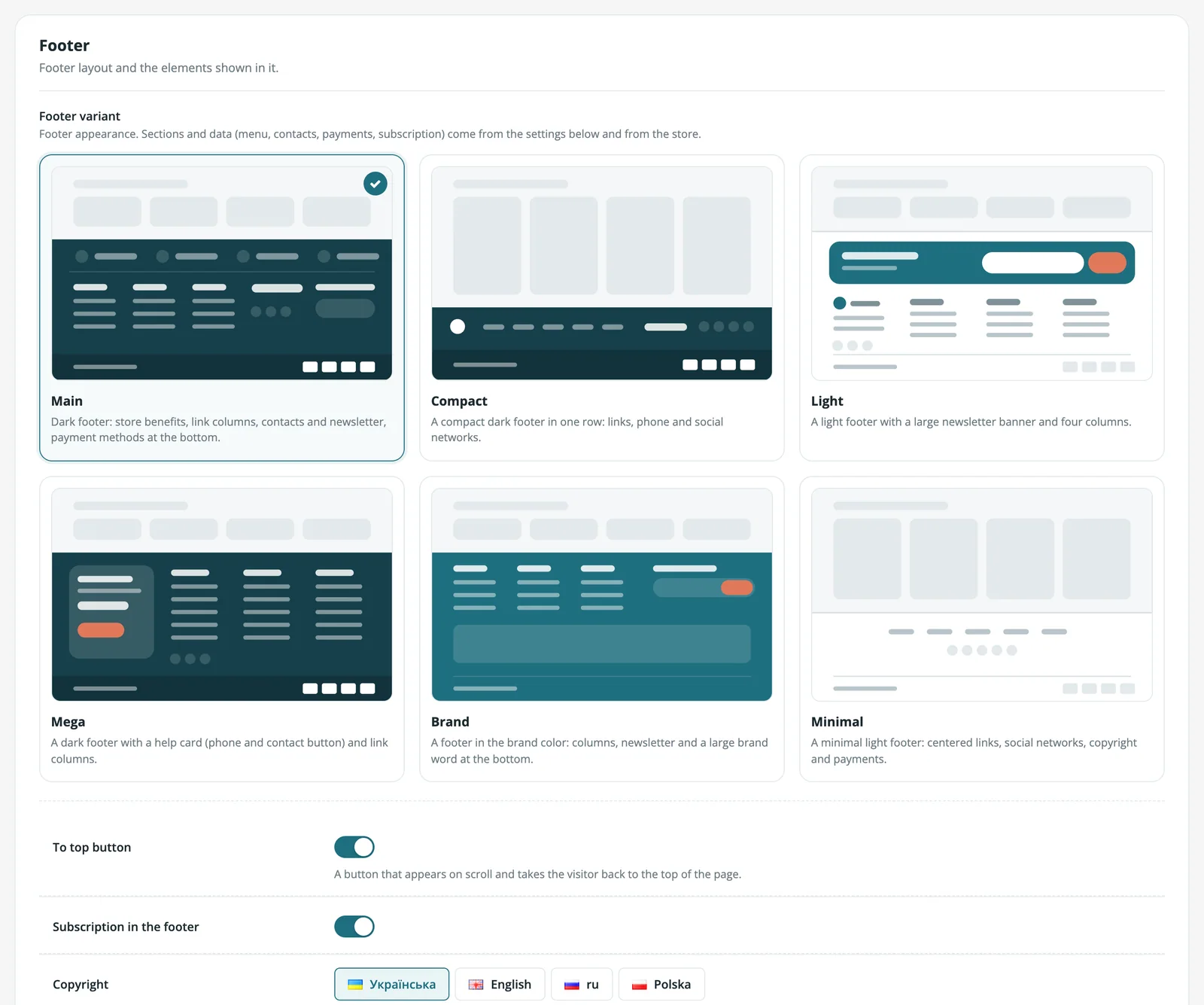The width and height of the screenshot is (1204, 1005).
Task: Click the Compact footer description text
Action: tap(577, 430)
